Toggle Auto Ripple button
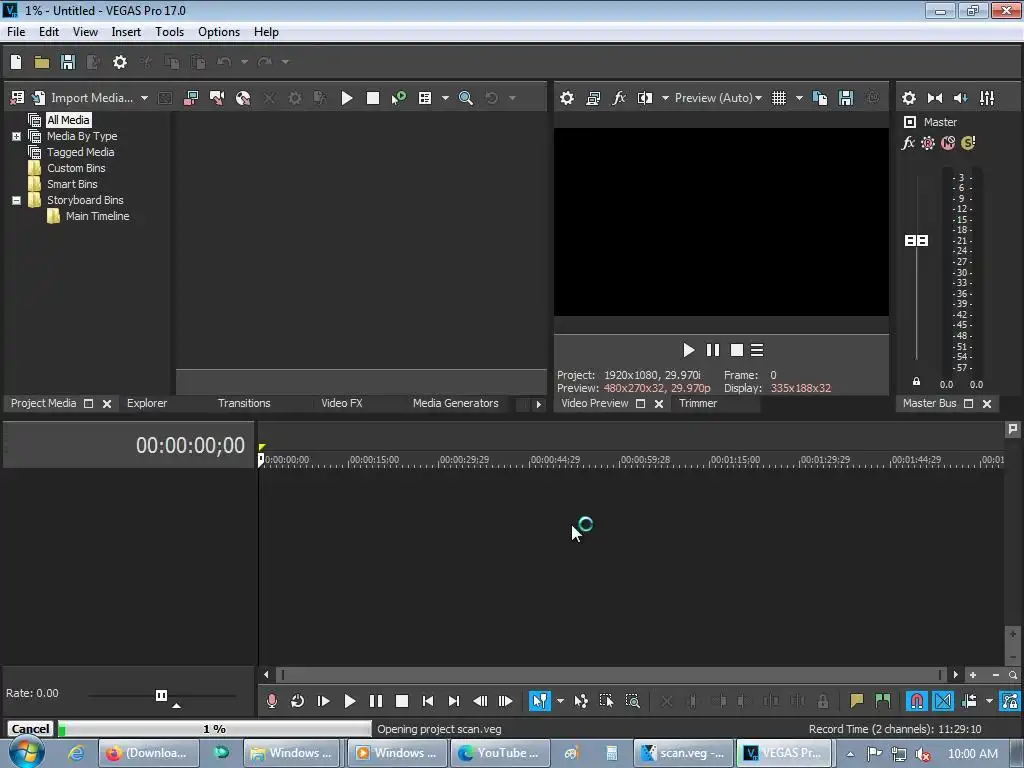The height and width of the screenshot is (768, 1024). pos(969,701)
